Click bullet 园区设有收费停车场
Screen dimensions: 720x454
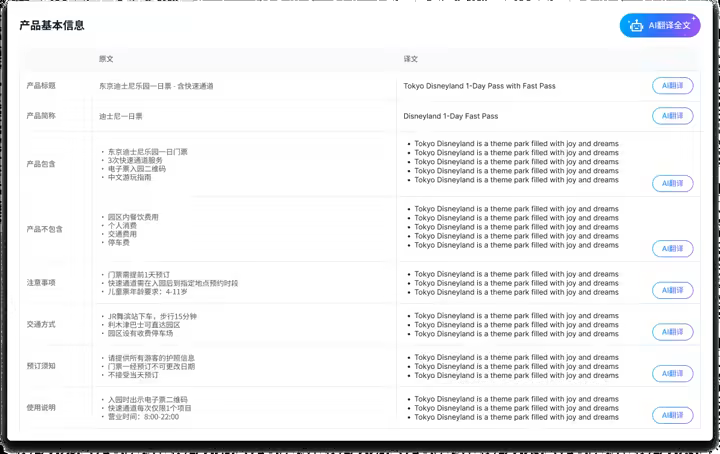[140, 333]
